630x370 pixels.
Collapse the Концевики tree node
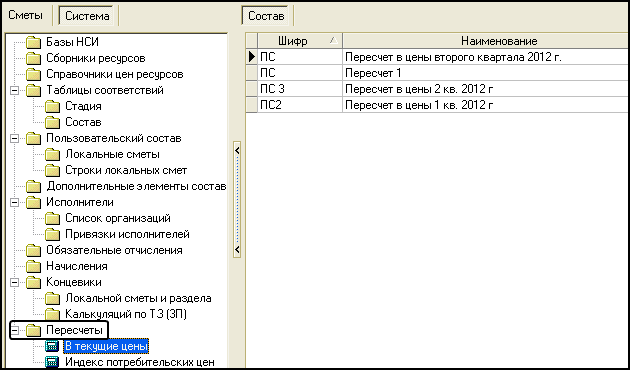point(14,282)
